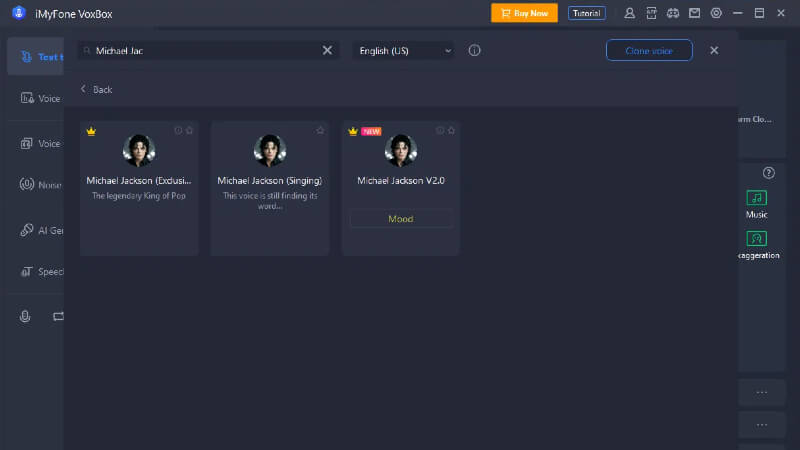Select Michael Jackson (Exclusive) avatar thumbnail
800x450 pixels.
pyautogui.click(x=139, y=151)
